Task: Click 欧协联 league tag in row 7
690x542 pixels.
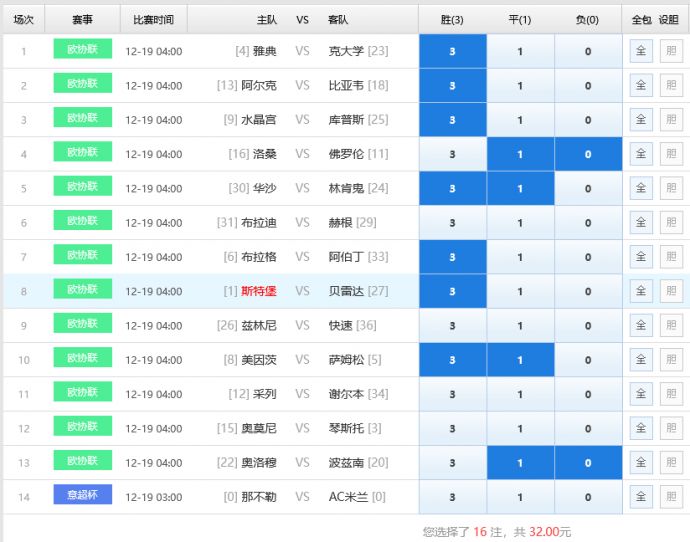Action: pyautogui.click(x=83, y=255)
